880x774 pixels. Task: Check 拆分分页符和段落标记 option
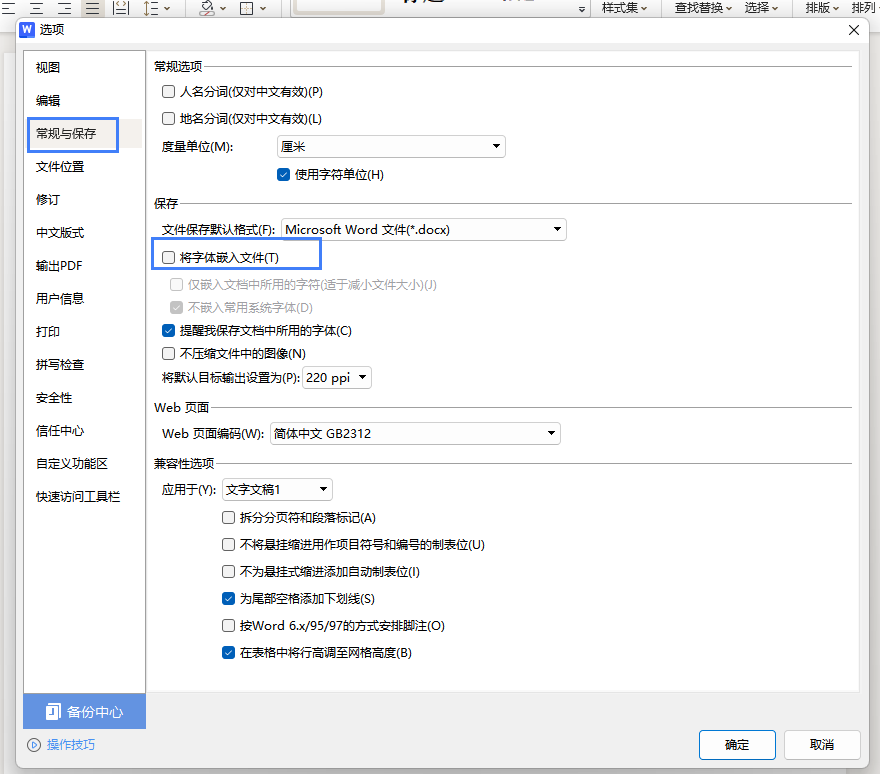coord(228,517)
